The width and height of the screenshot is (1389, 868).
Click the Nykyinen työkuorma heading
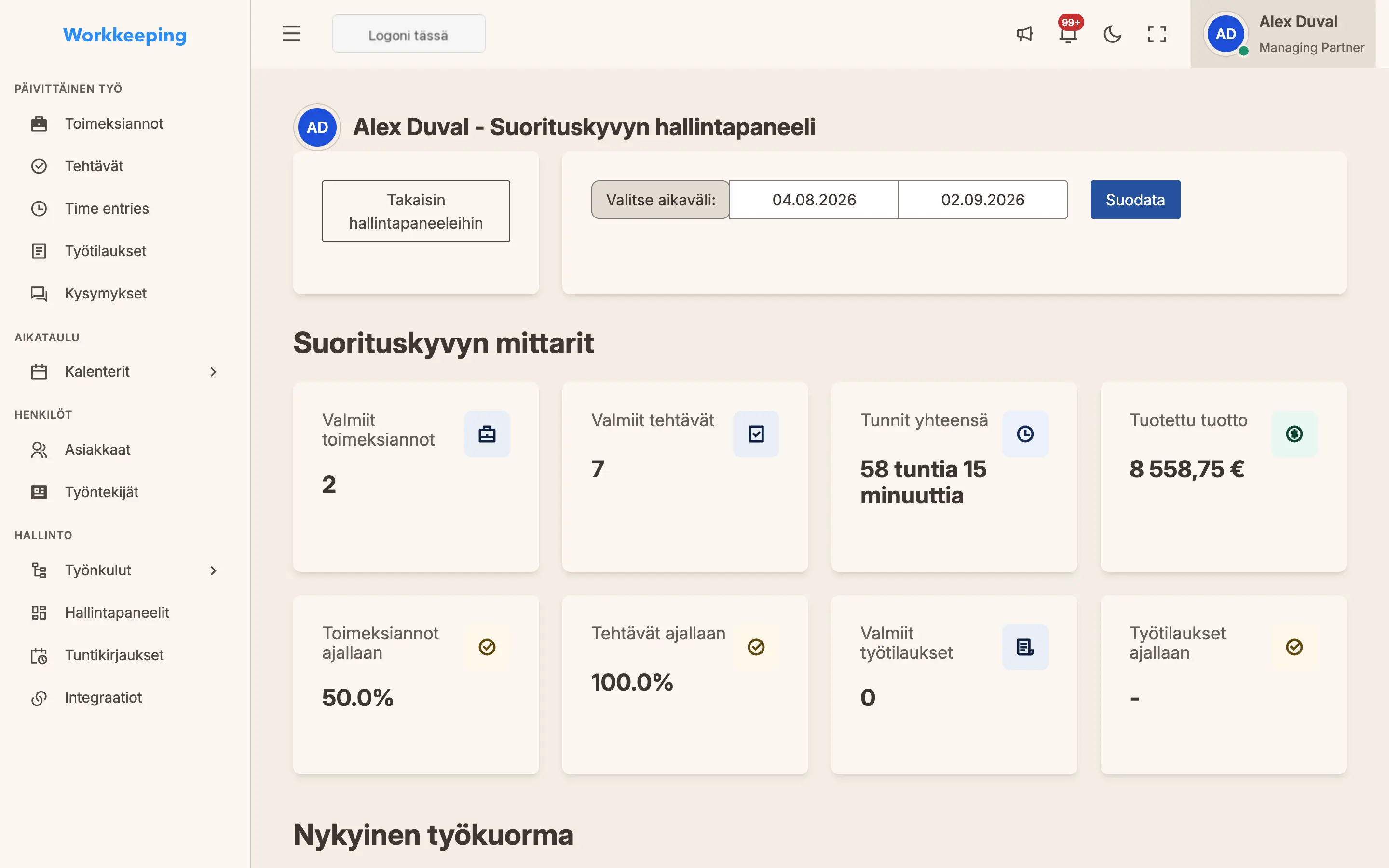point(434,835)
